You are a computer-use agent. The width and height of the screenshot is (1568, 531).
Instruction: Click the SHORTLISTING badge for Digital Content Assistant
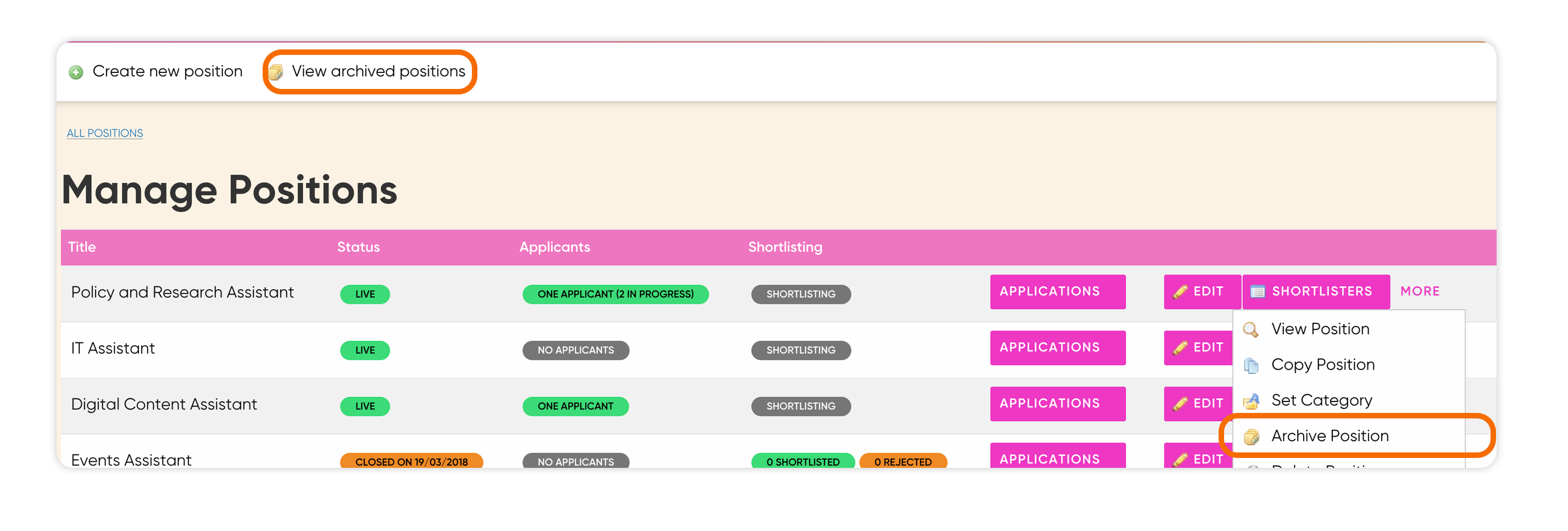801,406
